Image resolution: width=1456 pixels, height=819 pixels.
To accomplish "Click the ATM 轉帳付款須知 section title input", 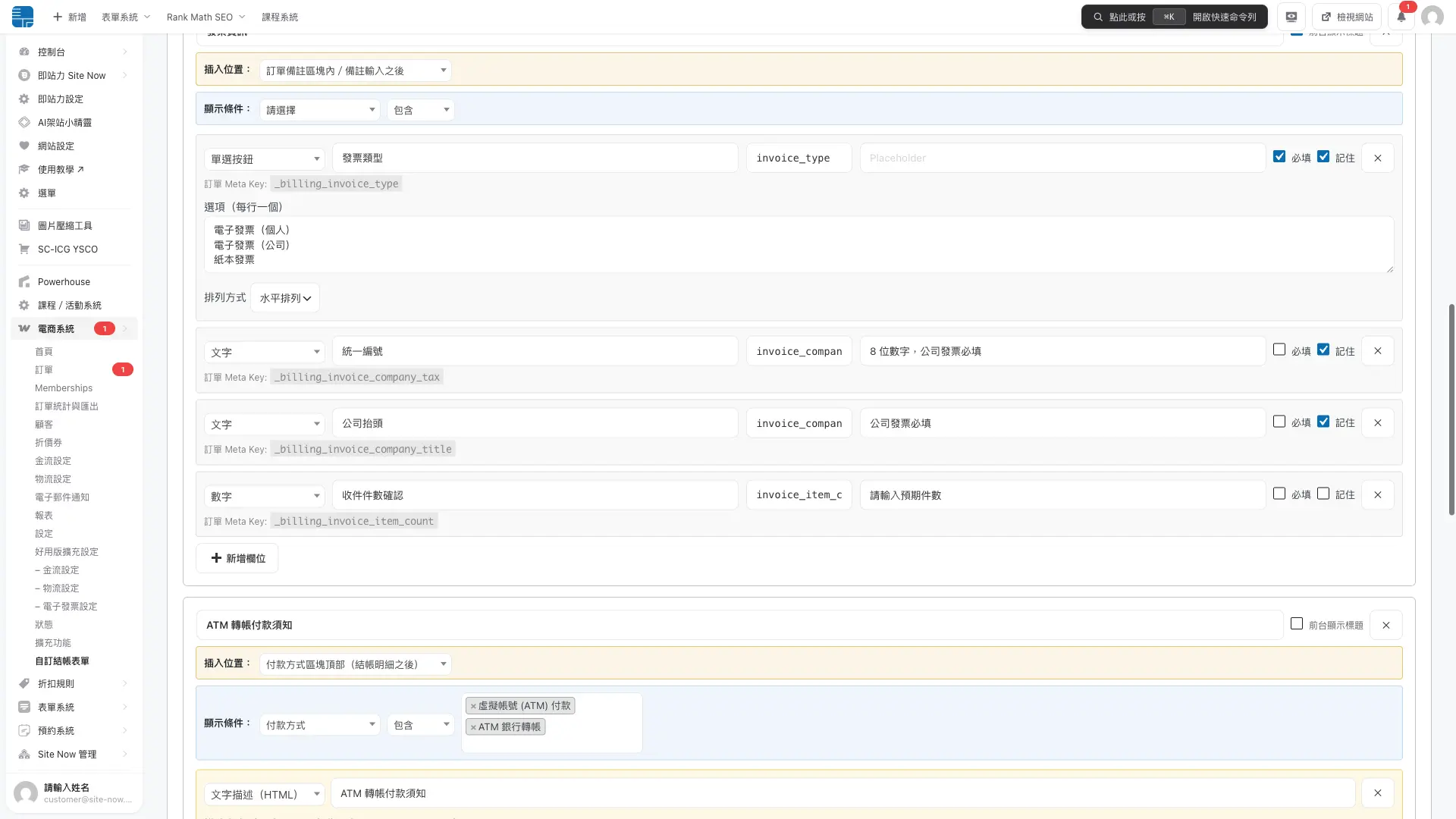I will click(x=739, y=626).
